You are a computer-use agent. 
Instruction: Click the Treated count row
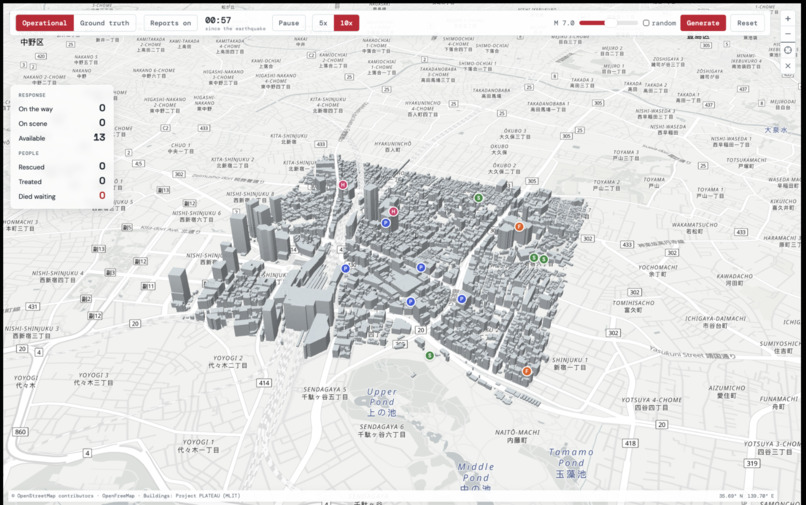point(62,181)
